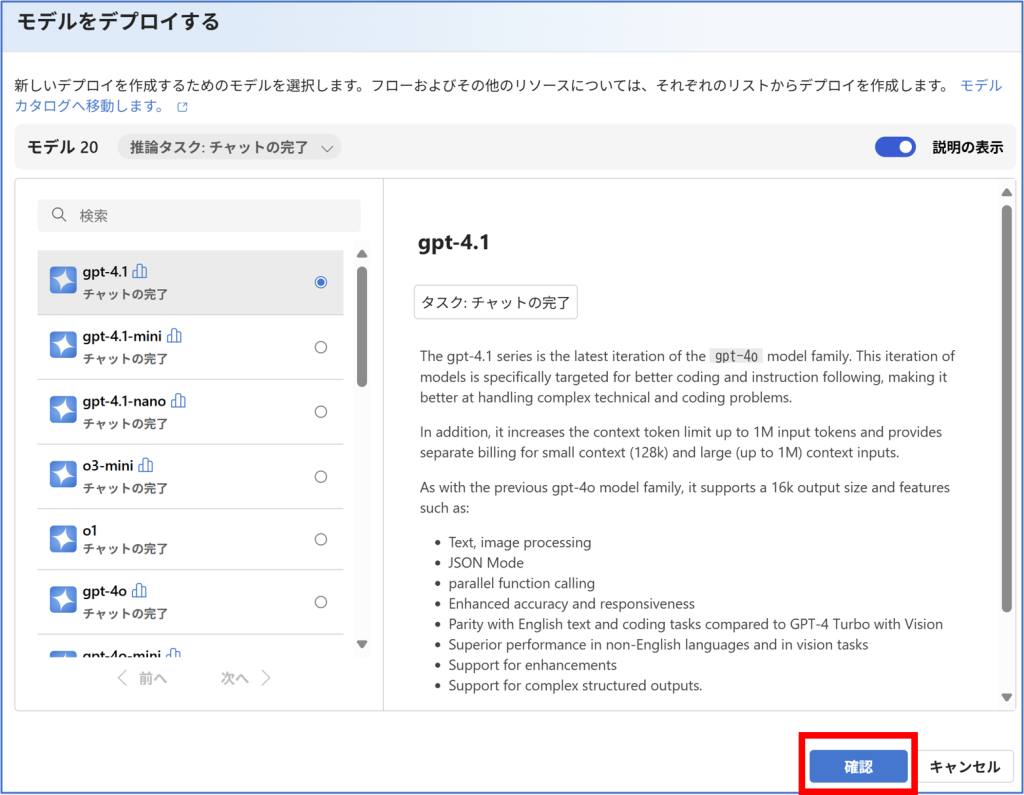Click the model list scrollbar thumb
Image resolution: width=1024 pixels, height=795 pixels.
(362, 327)
